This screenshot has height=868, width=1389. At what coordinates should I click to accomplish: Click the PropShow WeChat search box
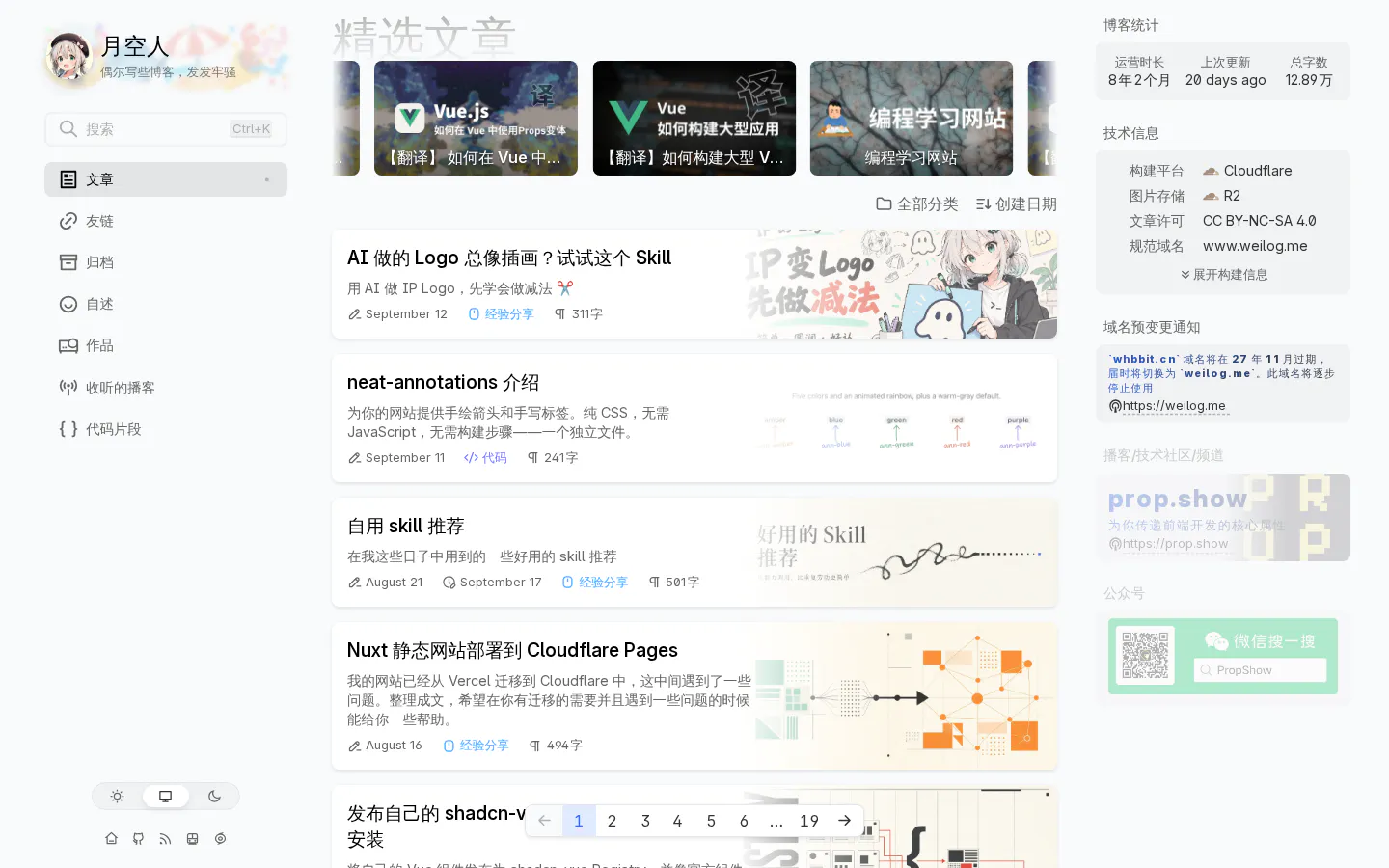click(x=1260, y=670)
